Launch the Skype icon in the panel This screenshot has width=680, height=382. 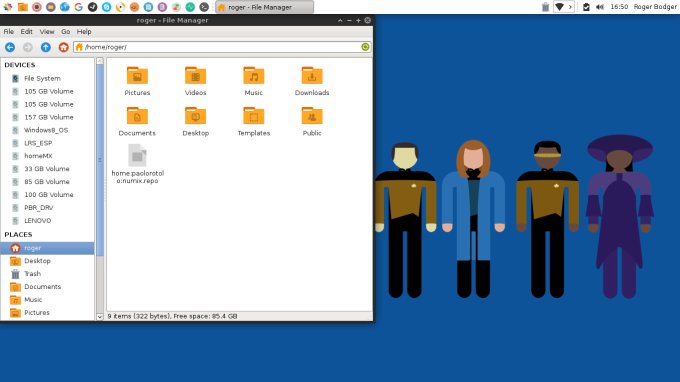click(106, 7)
